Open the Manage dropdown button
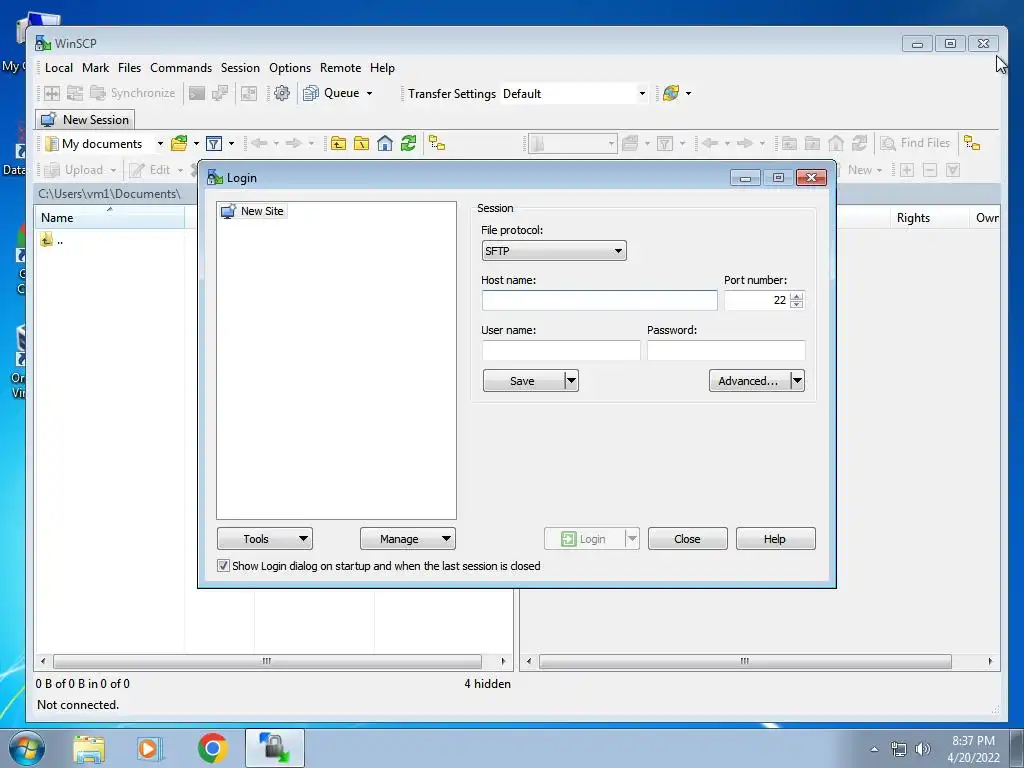Image resolution: width=1024 pixels, height=768 pixels. 408,539
